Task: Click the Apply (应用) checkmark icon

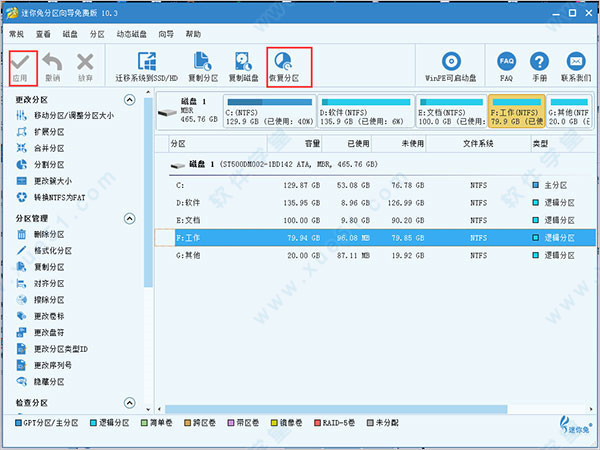Action: coord(20,62)
